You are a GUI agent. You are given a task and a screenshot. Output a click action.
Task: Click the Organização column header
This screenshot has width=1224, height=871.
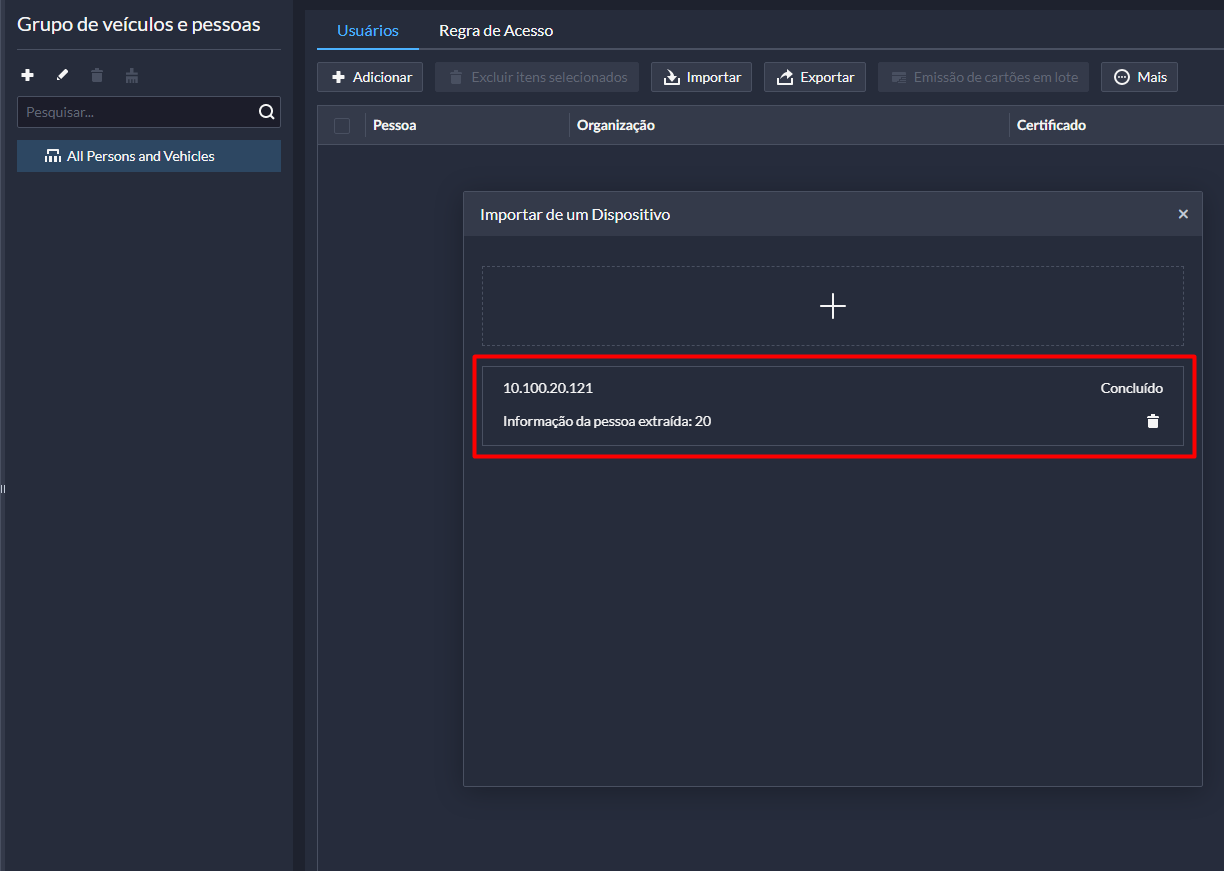click(615, 125)
